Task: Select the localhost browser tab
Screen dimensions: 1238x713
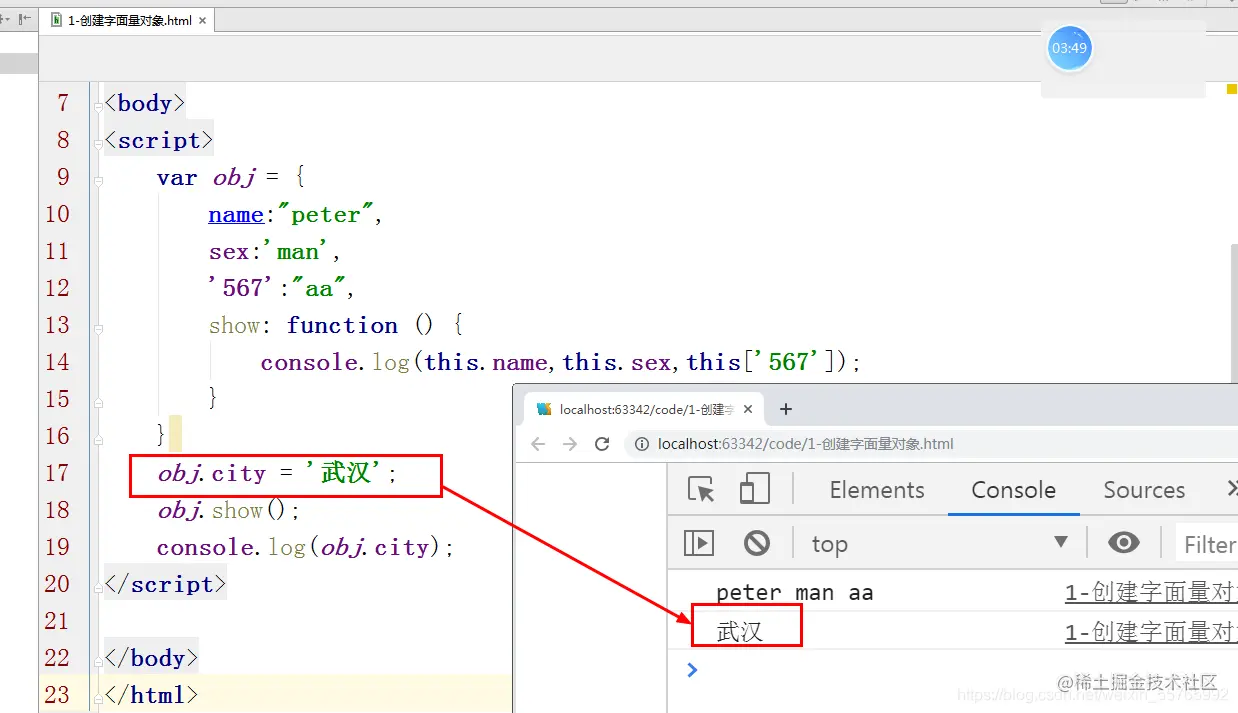Action: 645,409
